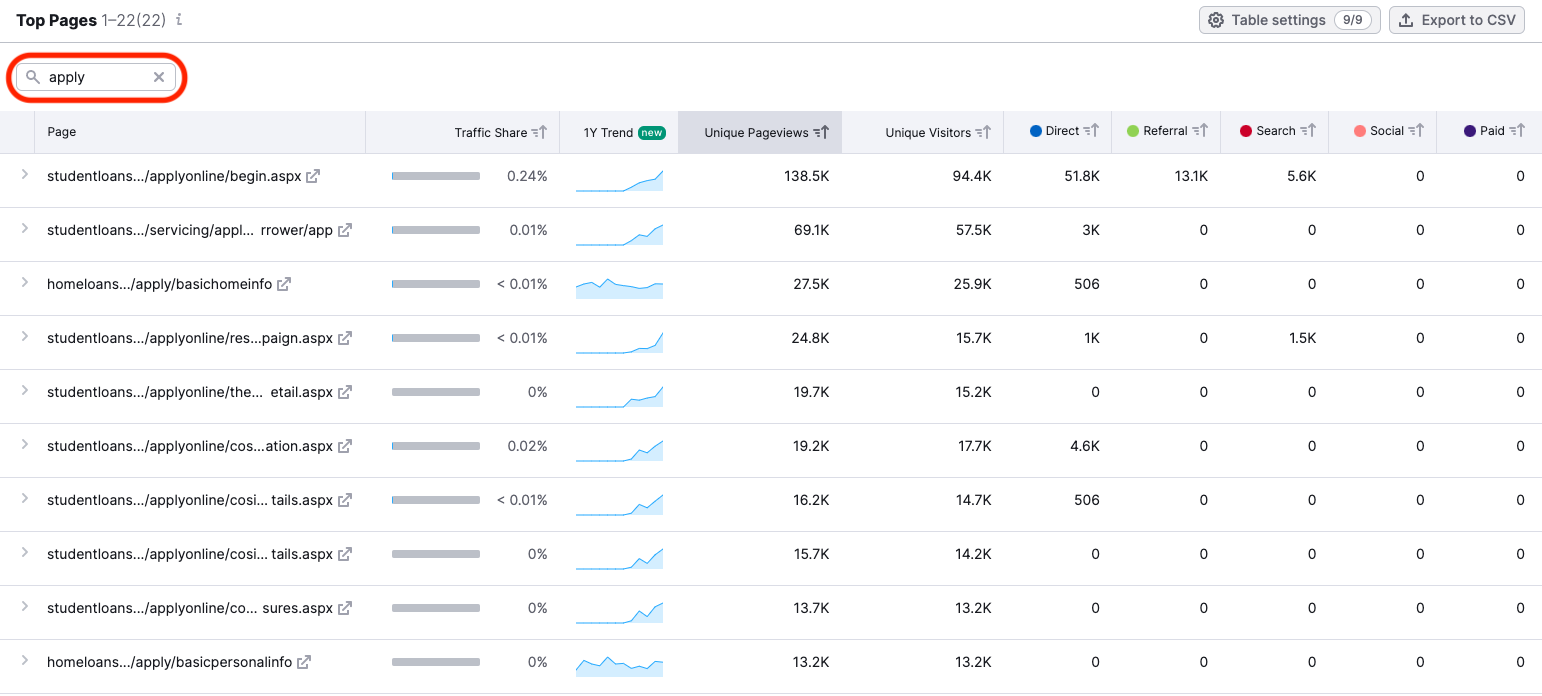The width and height of the screenshot is (1542, 696).
Task: Expand the cos...ation.aspx row
Action: click(x=24, y=445)
